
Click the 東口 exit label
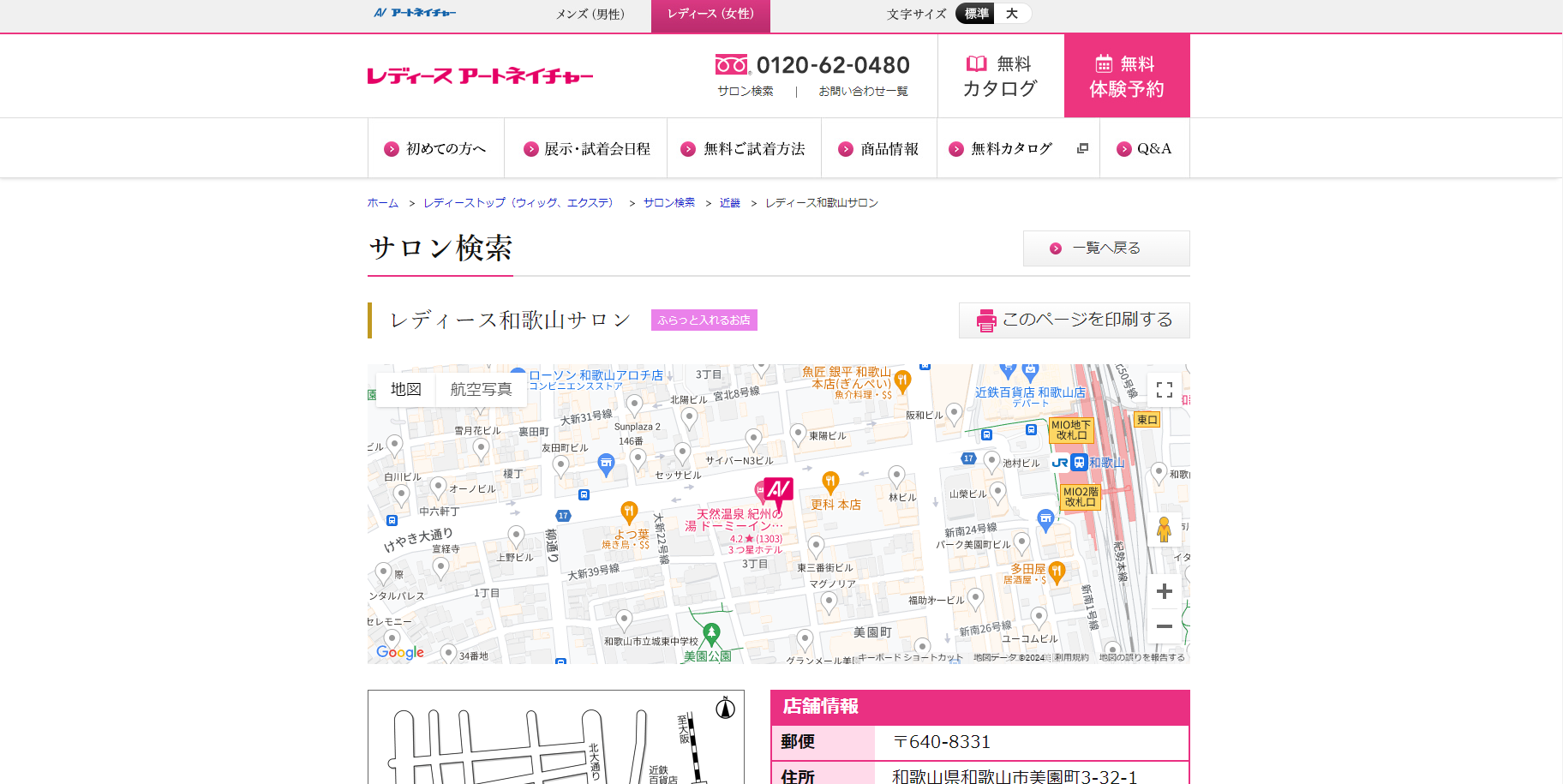click(1147, 420)
